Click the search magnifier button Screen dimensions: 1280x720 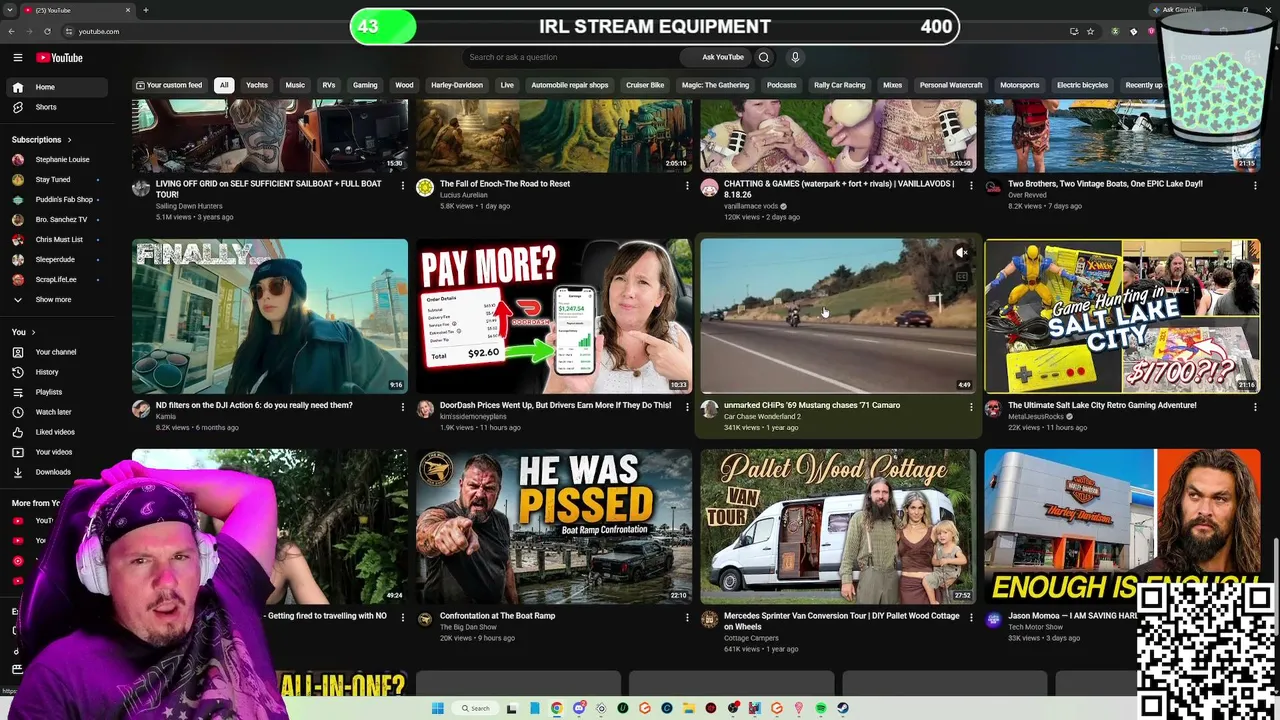pos(764,57)
